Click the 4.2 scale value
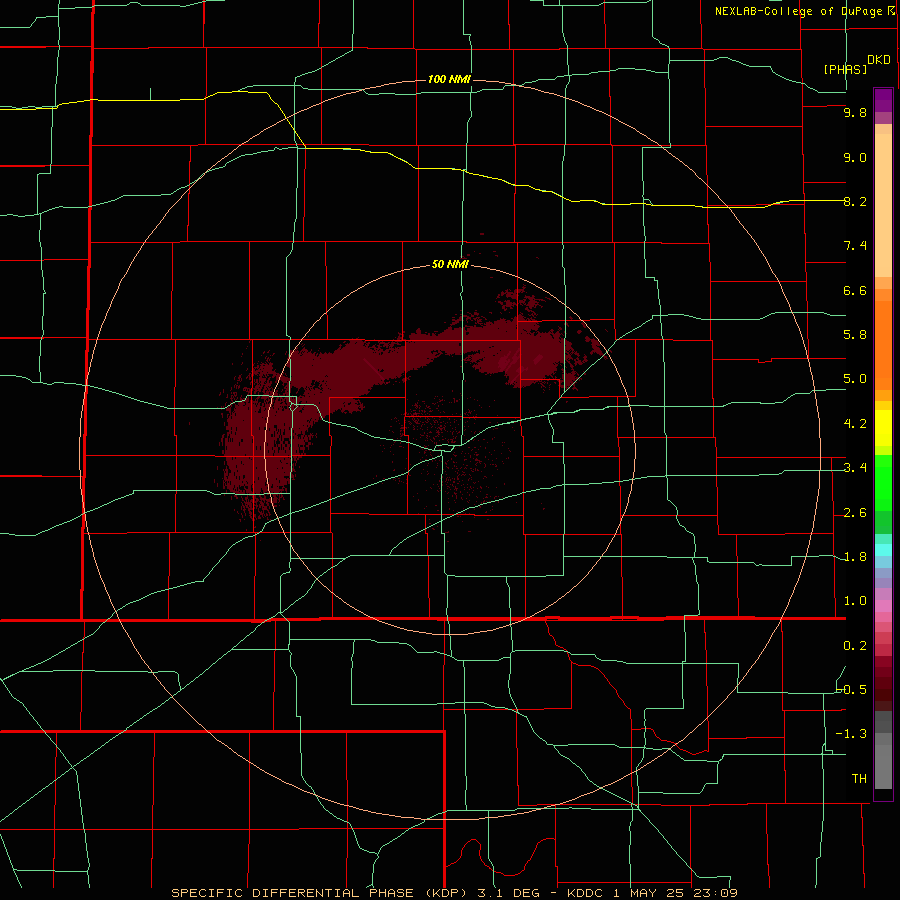The width and height of the screenshot is (900, 900). [855, 424]
